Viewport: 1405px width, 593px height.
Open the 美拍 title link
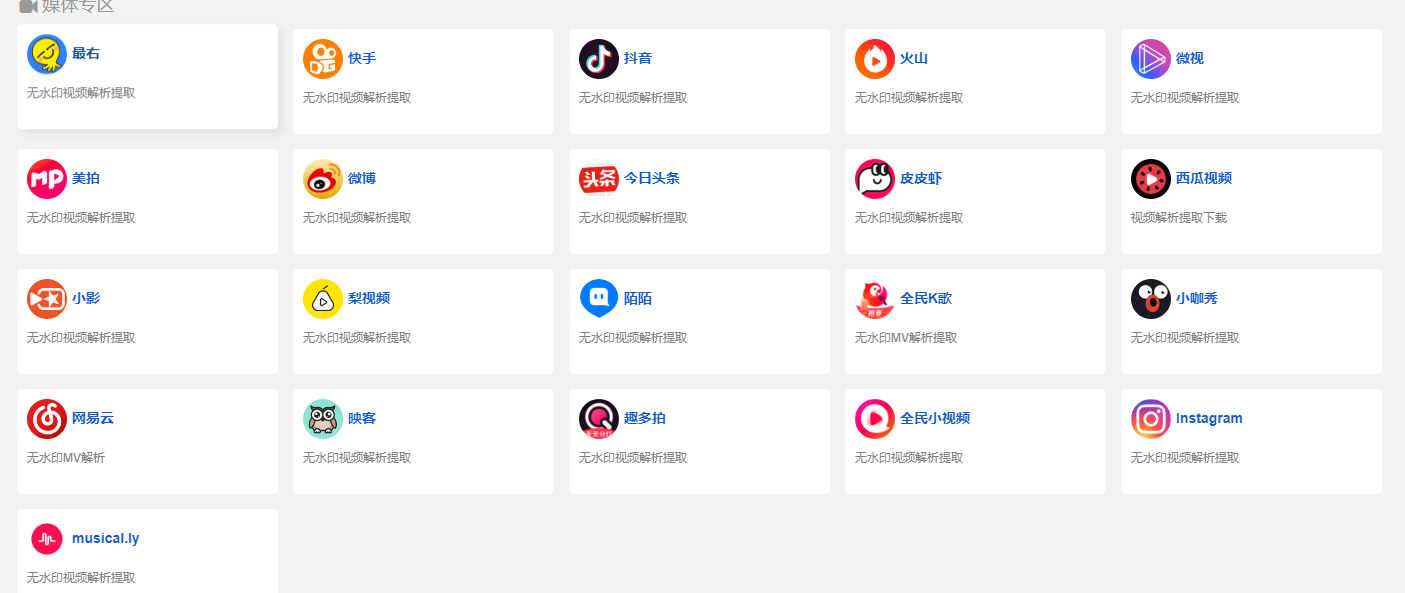pos(86,178)
